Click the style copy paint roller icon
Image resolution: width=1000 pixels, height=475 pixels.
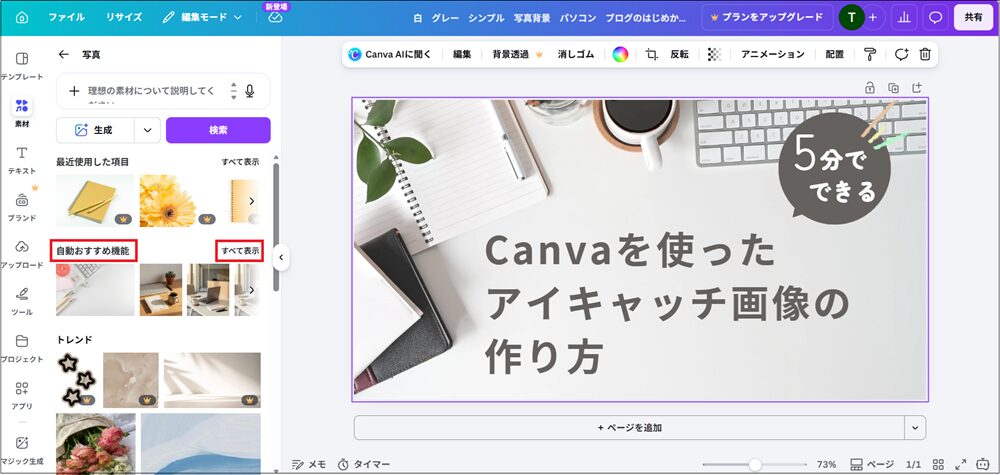coord(870,55)
